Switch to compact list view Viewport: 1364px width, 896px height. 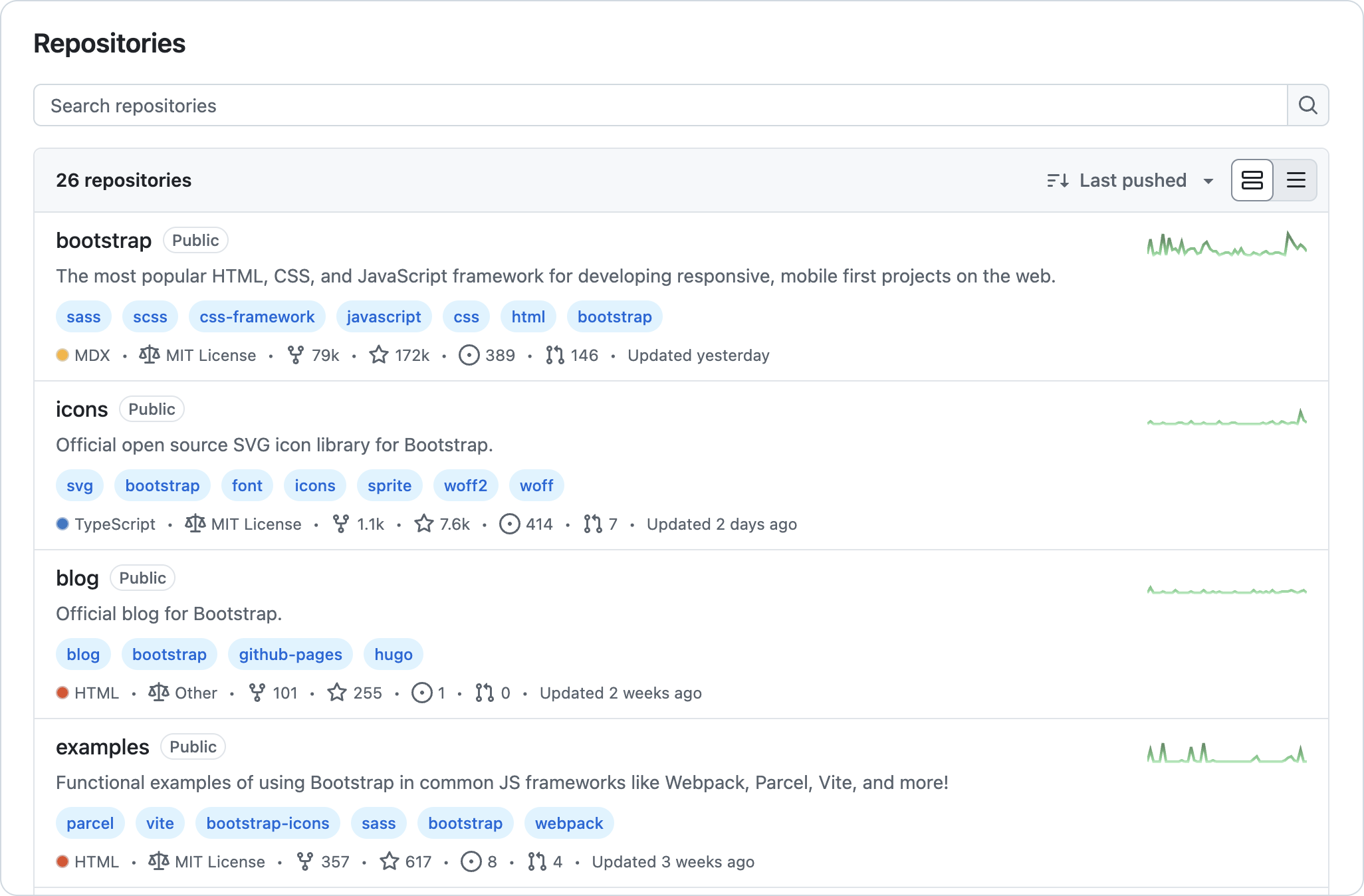pyautogui.click(x=1296, y=180)
